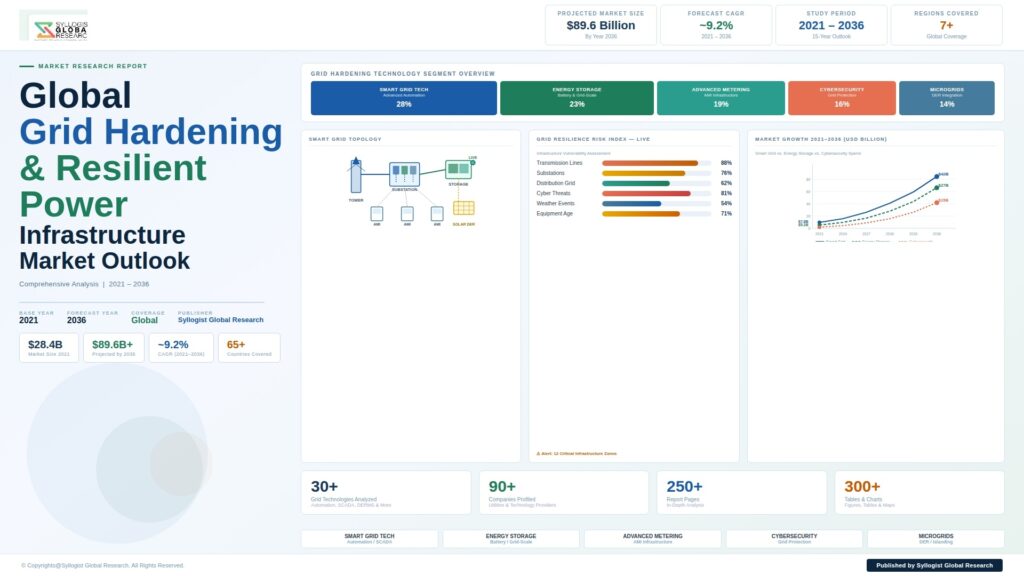
Task: Click the 250+ Report Pages stat card
Action: click(741, 492)
